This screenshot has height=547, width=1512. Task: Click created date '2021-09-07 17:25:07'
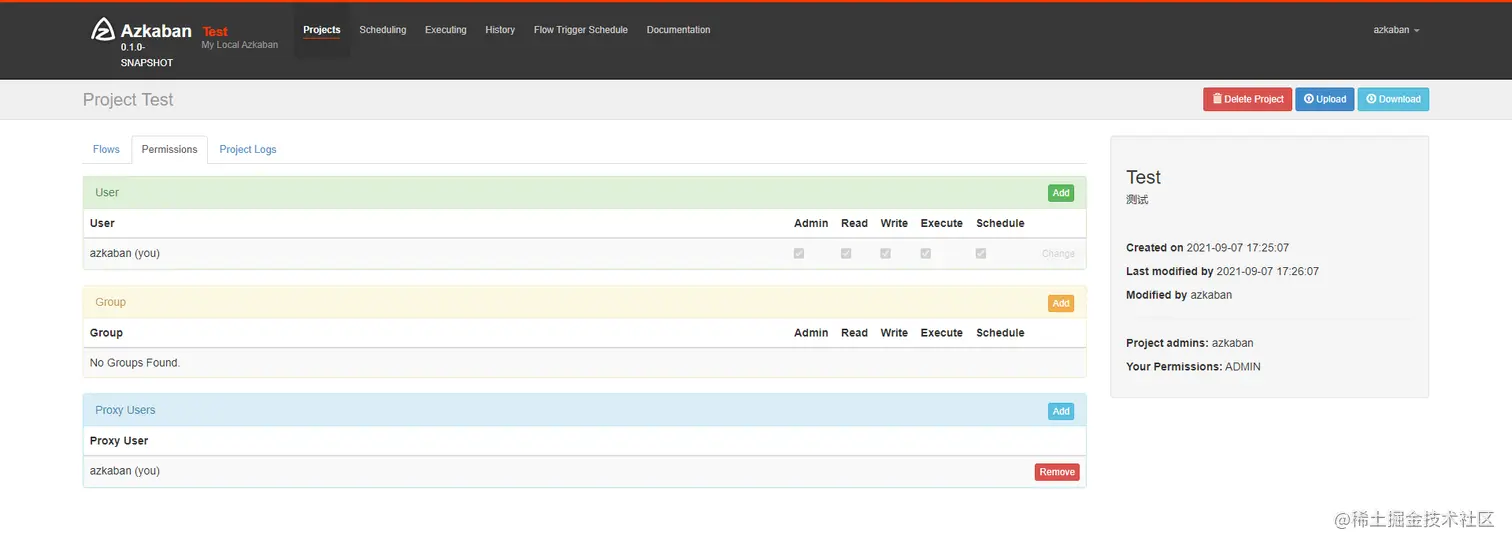[x=1238, y=247]
